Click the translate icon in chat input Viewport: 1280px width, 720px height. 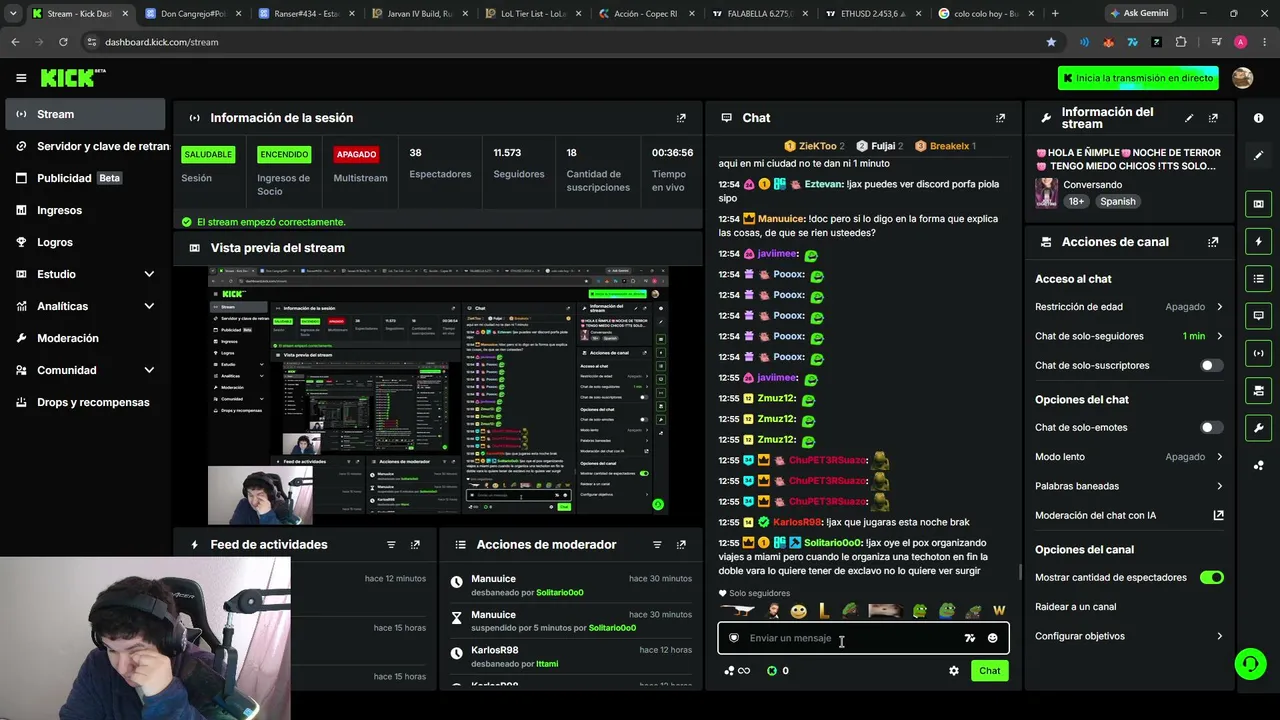pos(969,638)
